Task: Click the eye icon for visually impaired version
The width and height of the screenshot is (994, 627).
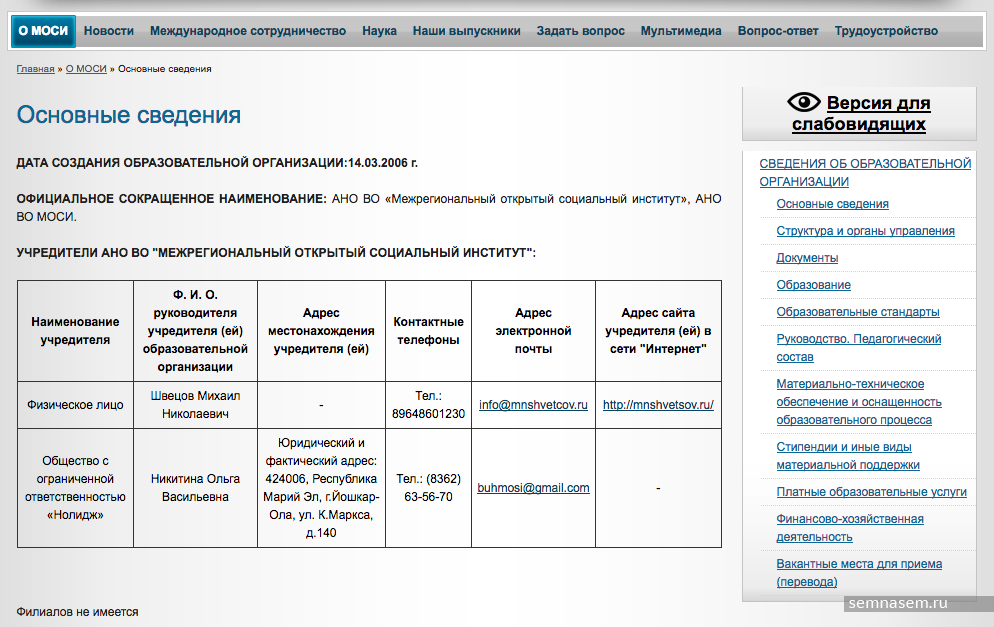Action: pos(803,102)
